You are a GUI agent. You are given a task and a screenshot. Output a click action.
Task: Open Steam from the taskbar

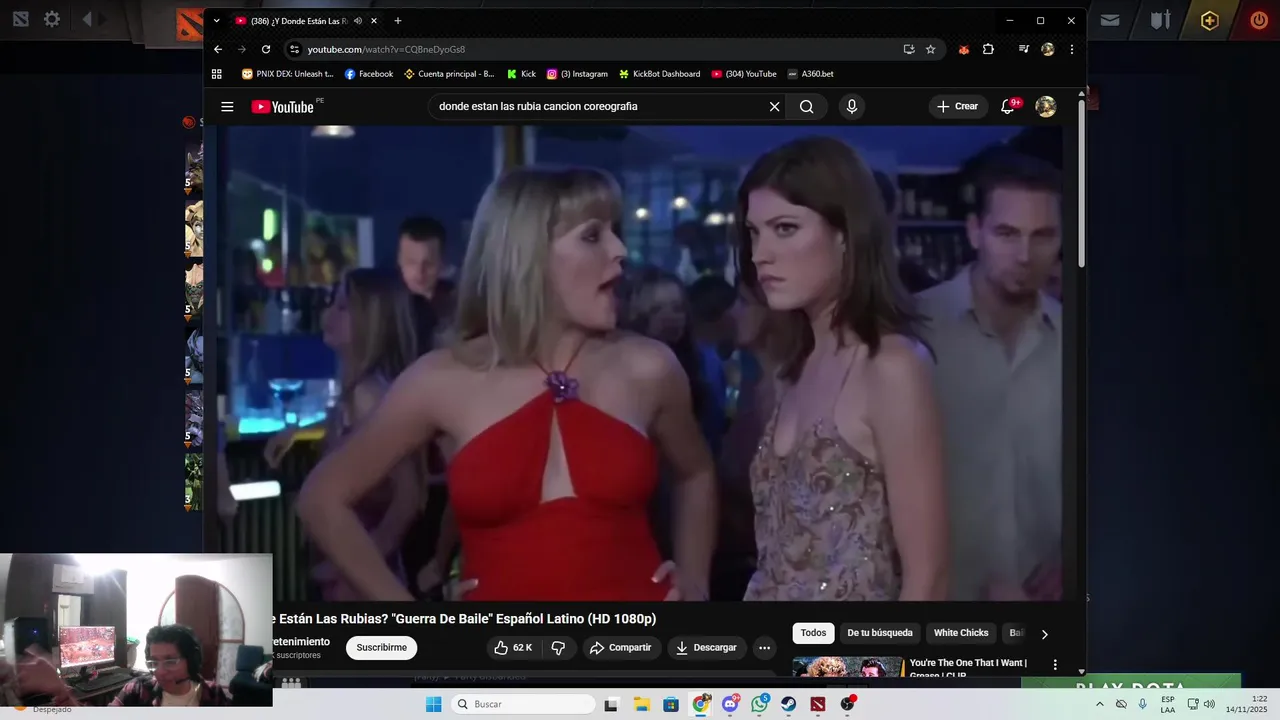pyautogui.click(x=789, y=704)
